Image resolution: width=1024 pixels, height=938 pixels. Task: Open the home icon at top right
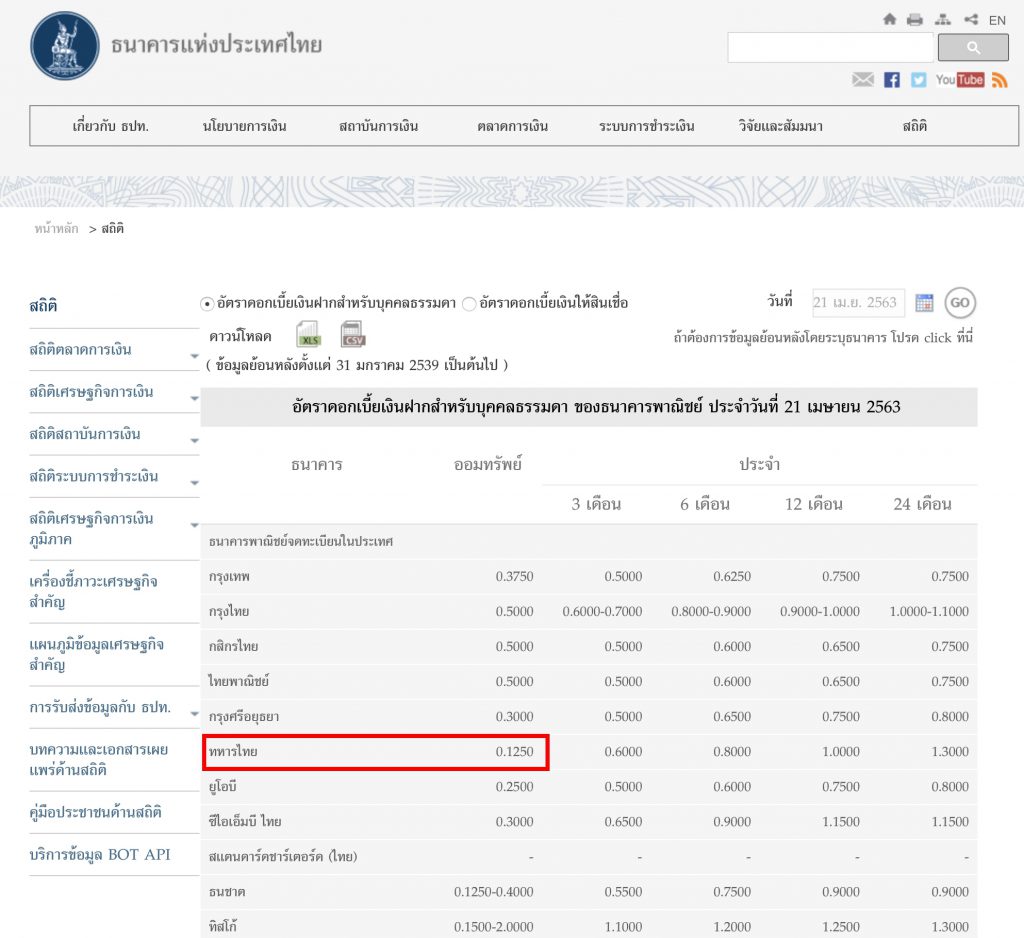(x=889, y=19)
